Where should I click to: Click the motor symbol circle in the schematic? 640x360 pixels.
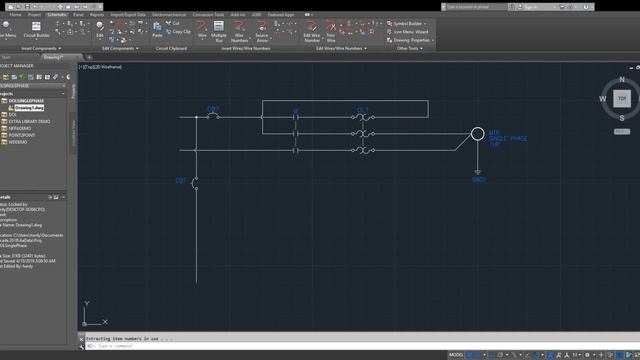[478, 133]
